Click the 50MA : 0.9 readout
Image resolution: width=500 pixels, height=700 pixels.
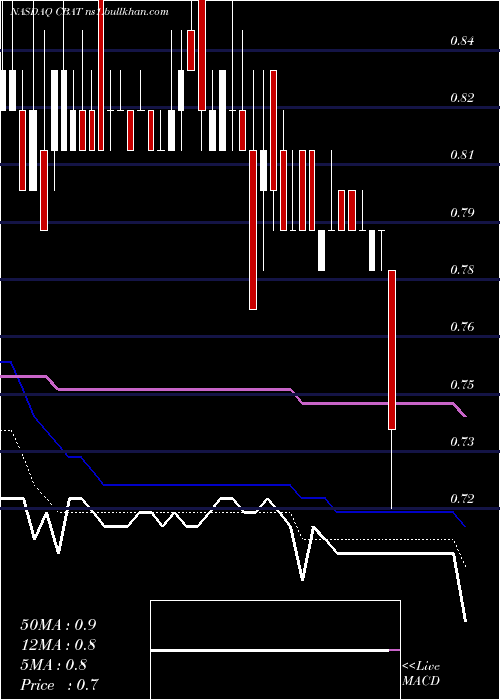tap(58, 625)
